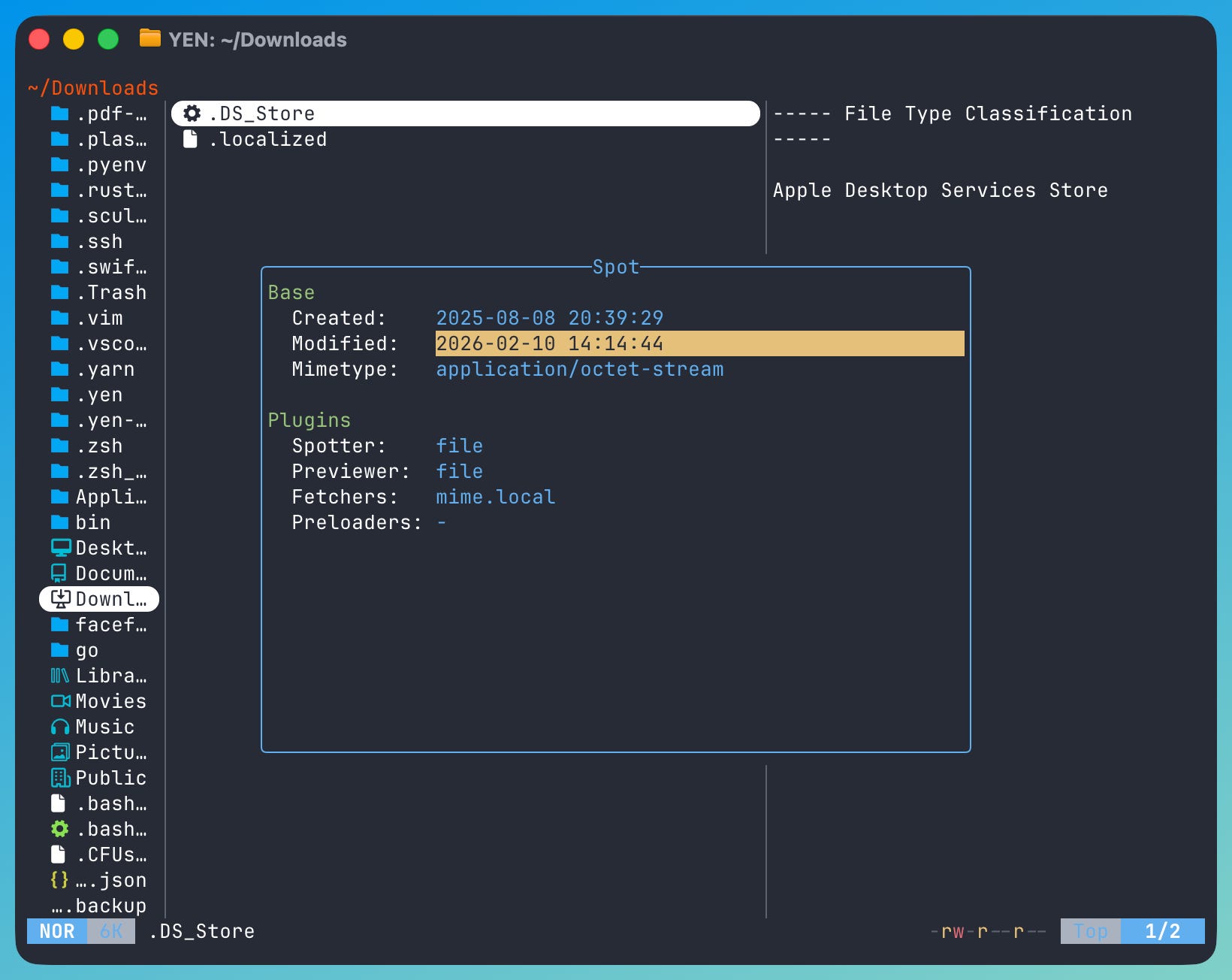Open the .pdf-… folder
The width and height of the screenshot is (1232, 980).
click(99, 113)
